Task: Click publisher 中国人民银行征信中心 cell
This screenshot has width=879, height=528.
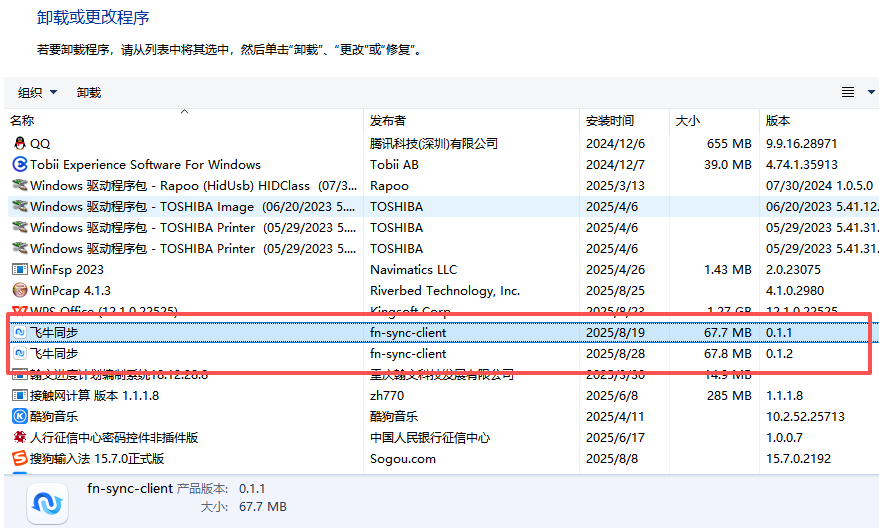Action: tap(430, 438)
